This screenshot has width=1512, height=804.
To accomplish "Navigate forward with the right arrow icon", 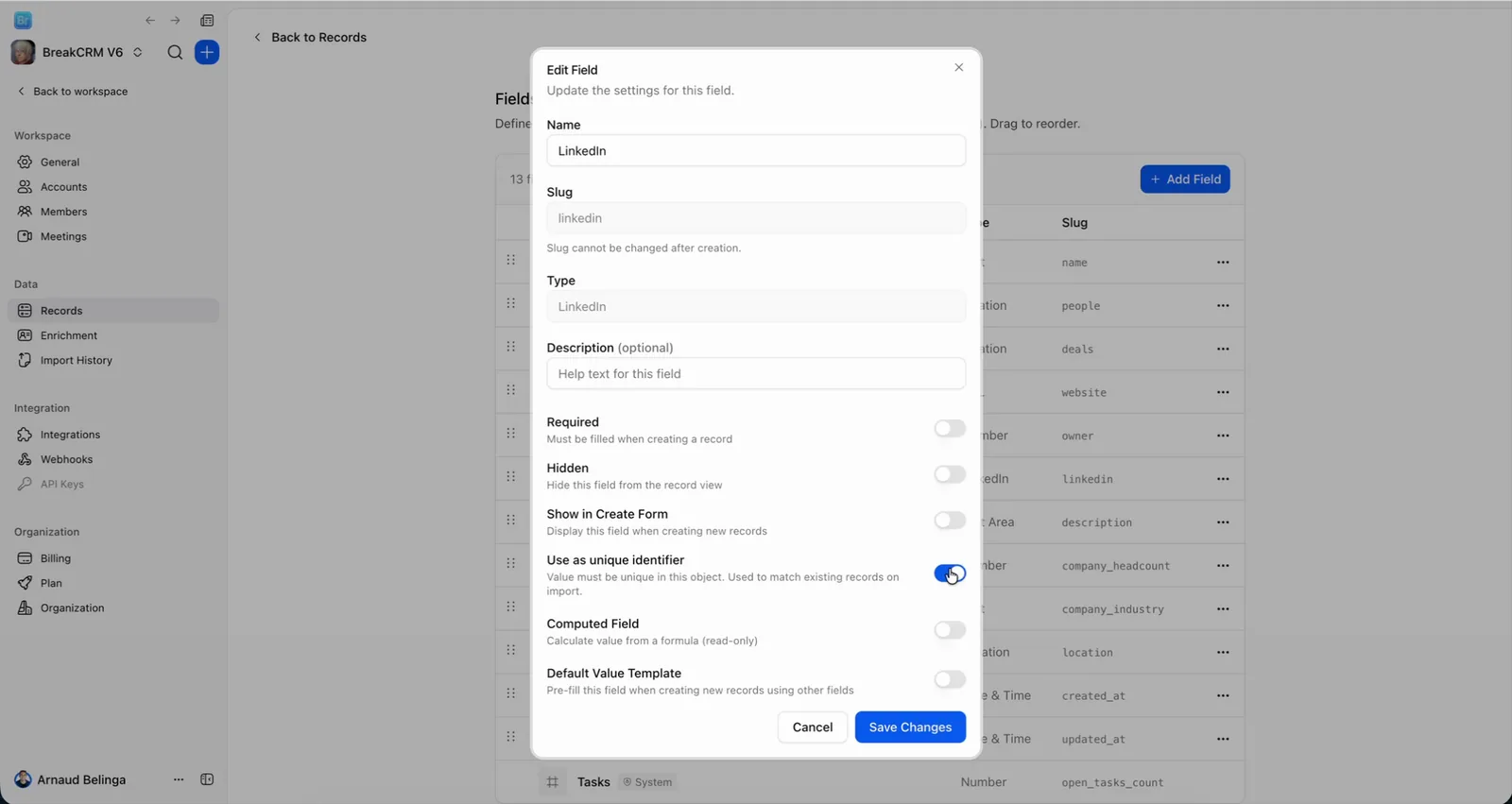I will pos(175,20).
